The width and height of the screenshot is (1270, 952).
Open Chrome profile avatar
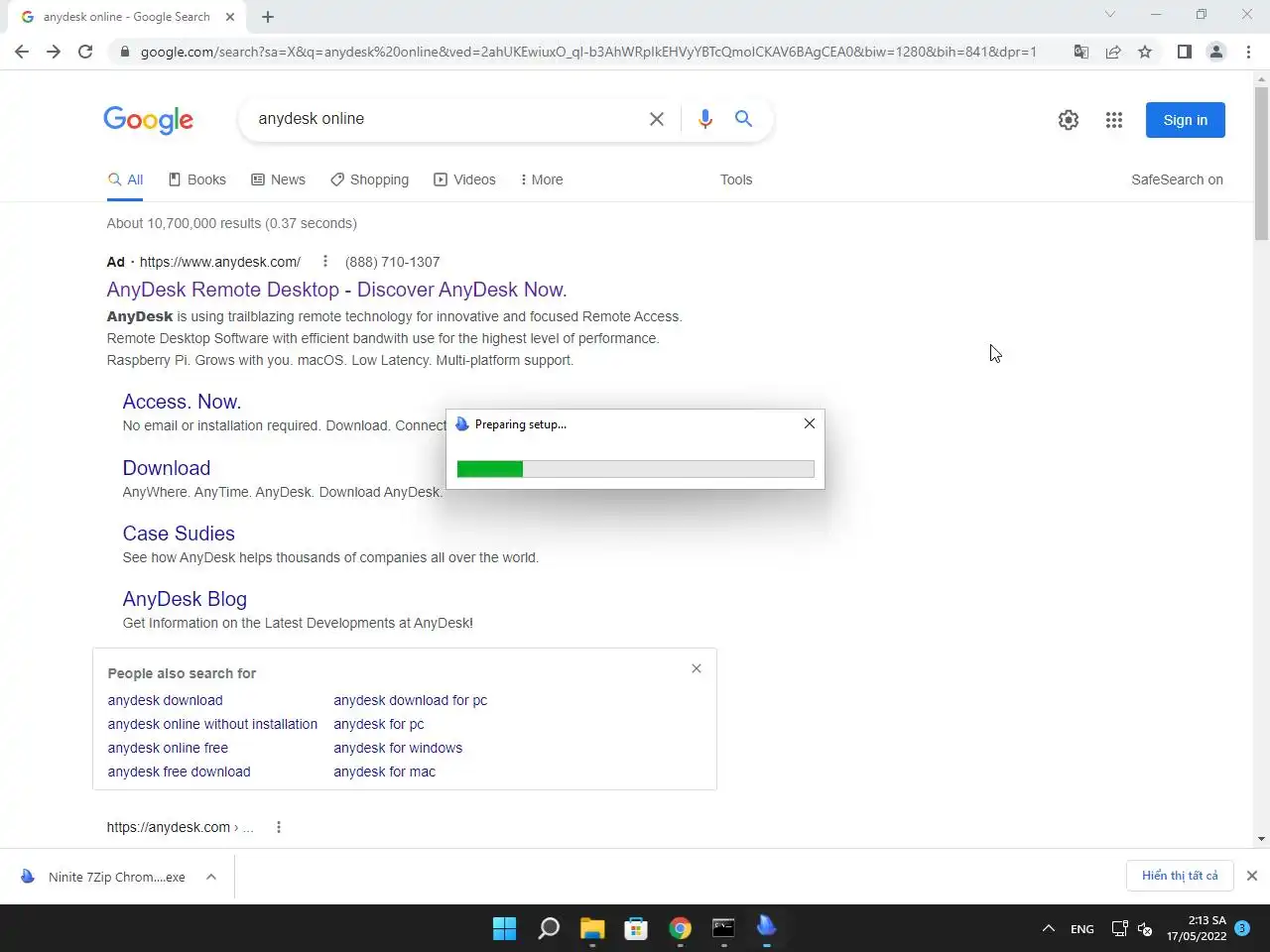pos(1215,52)
